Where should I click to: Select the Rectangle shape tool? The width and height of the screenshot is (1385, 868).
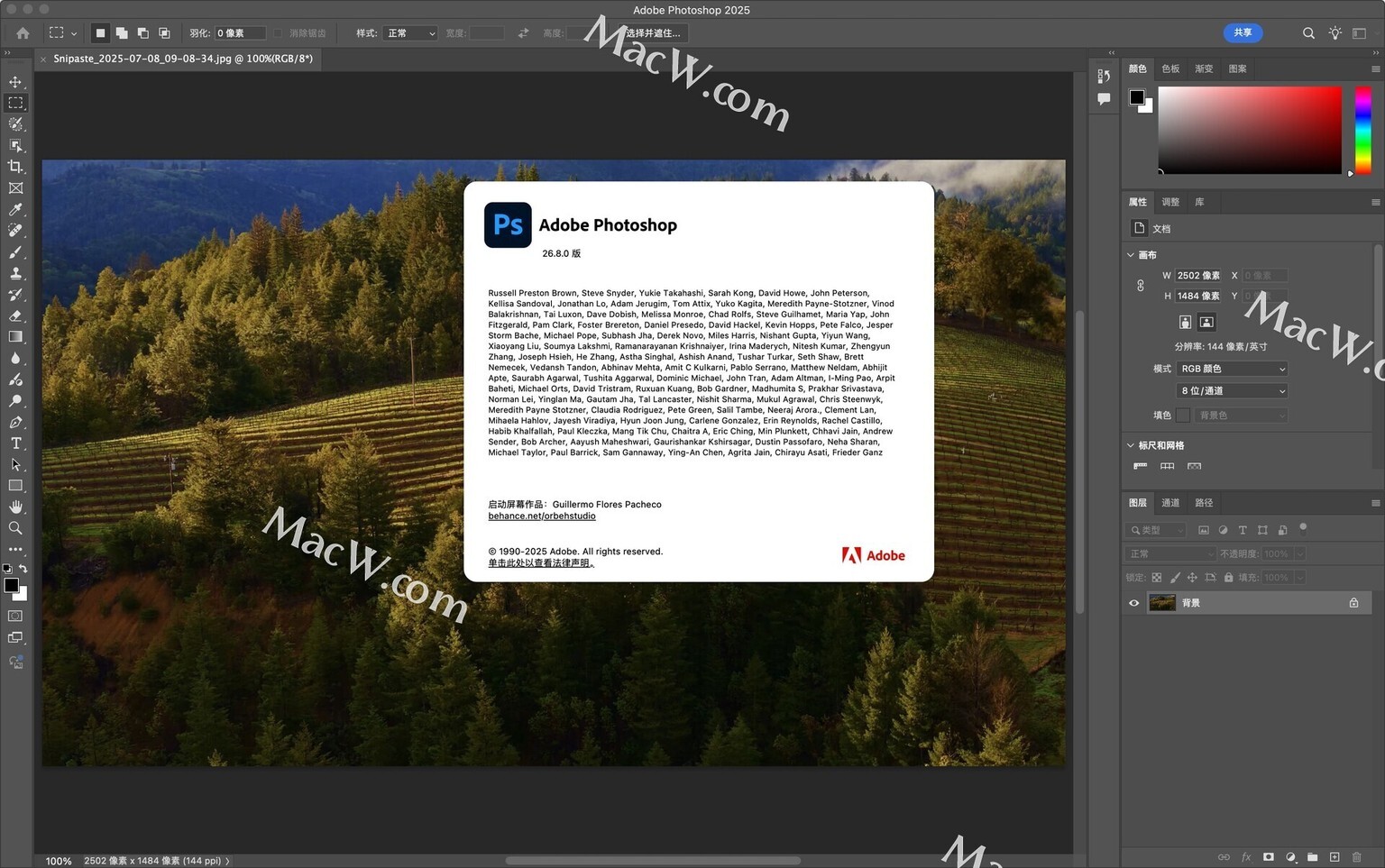click(15, 486)
